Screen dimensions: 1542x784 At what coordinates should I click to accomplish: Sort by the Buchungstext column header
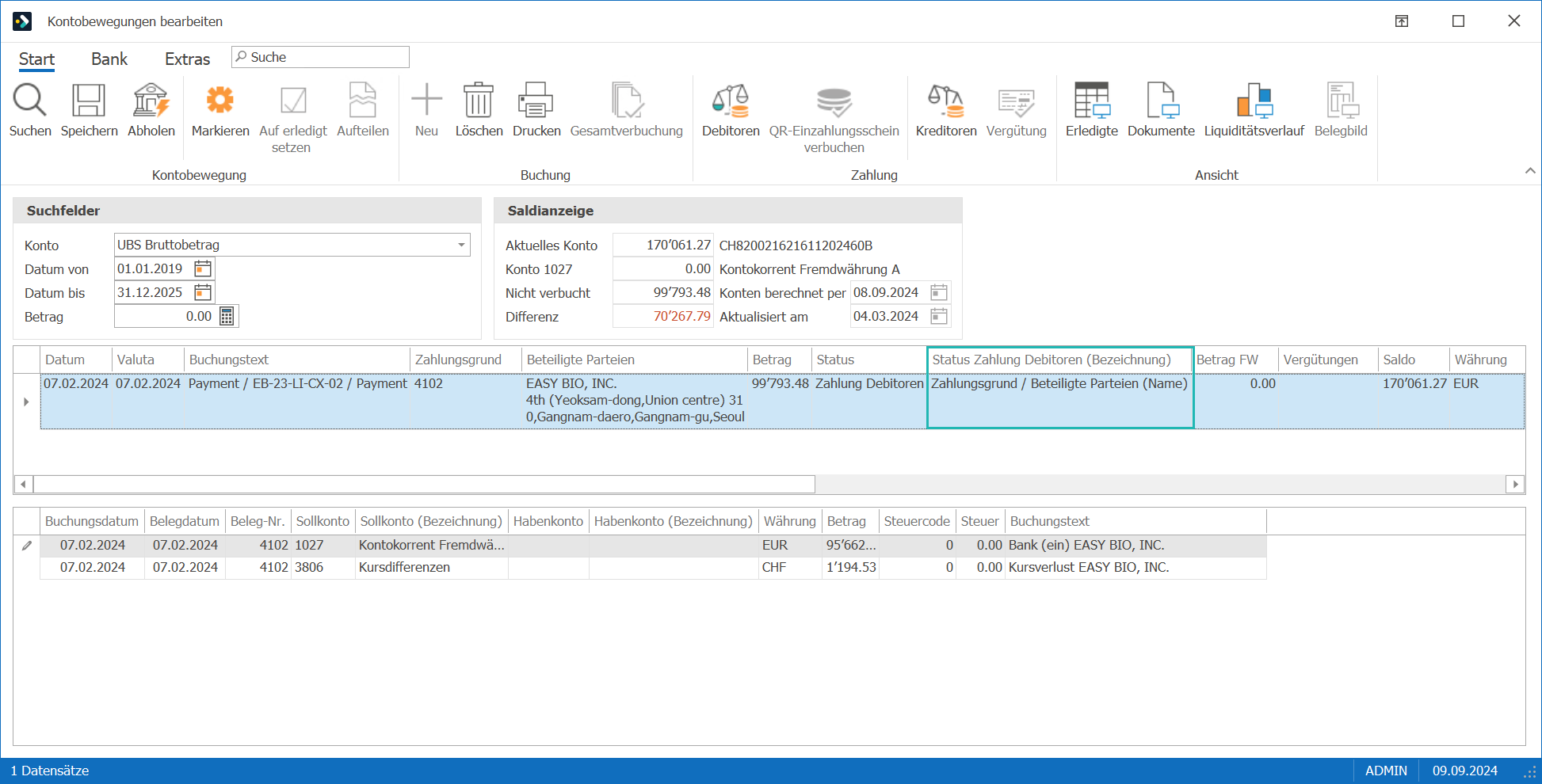296,360
